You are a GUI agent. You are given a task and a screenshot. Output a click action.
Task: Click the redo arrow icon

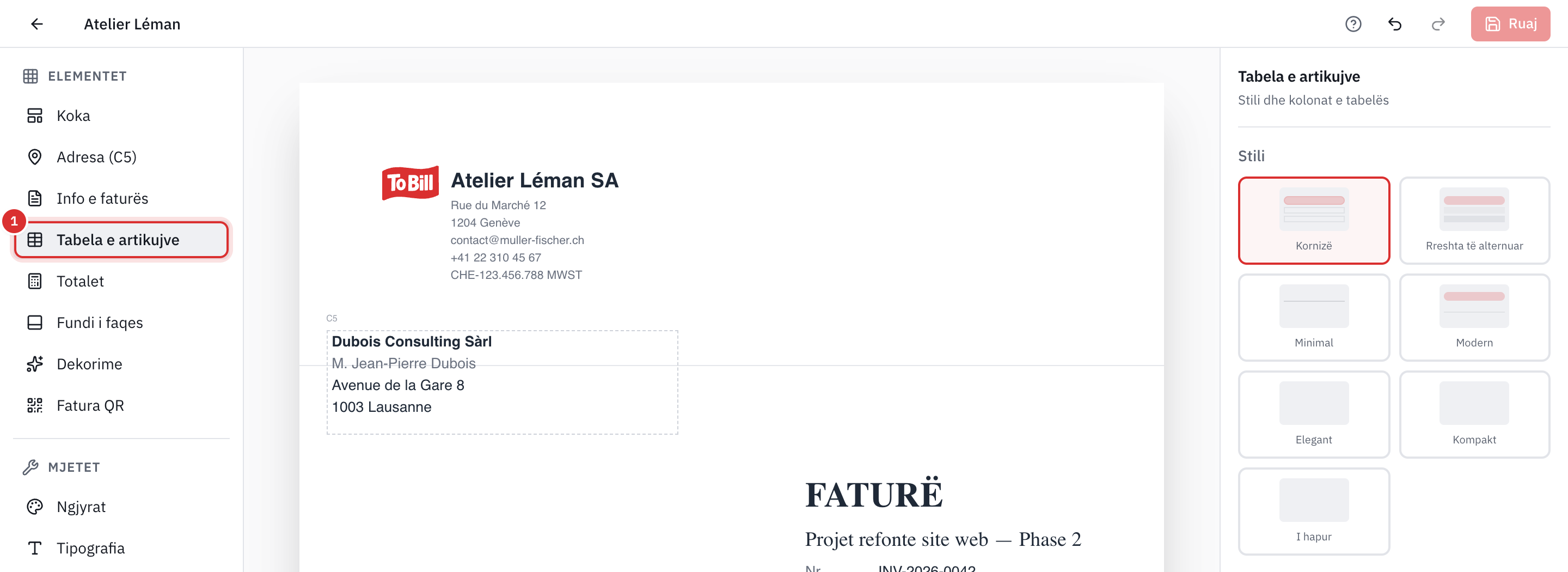coord(1438,24)
